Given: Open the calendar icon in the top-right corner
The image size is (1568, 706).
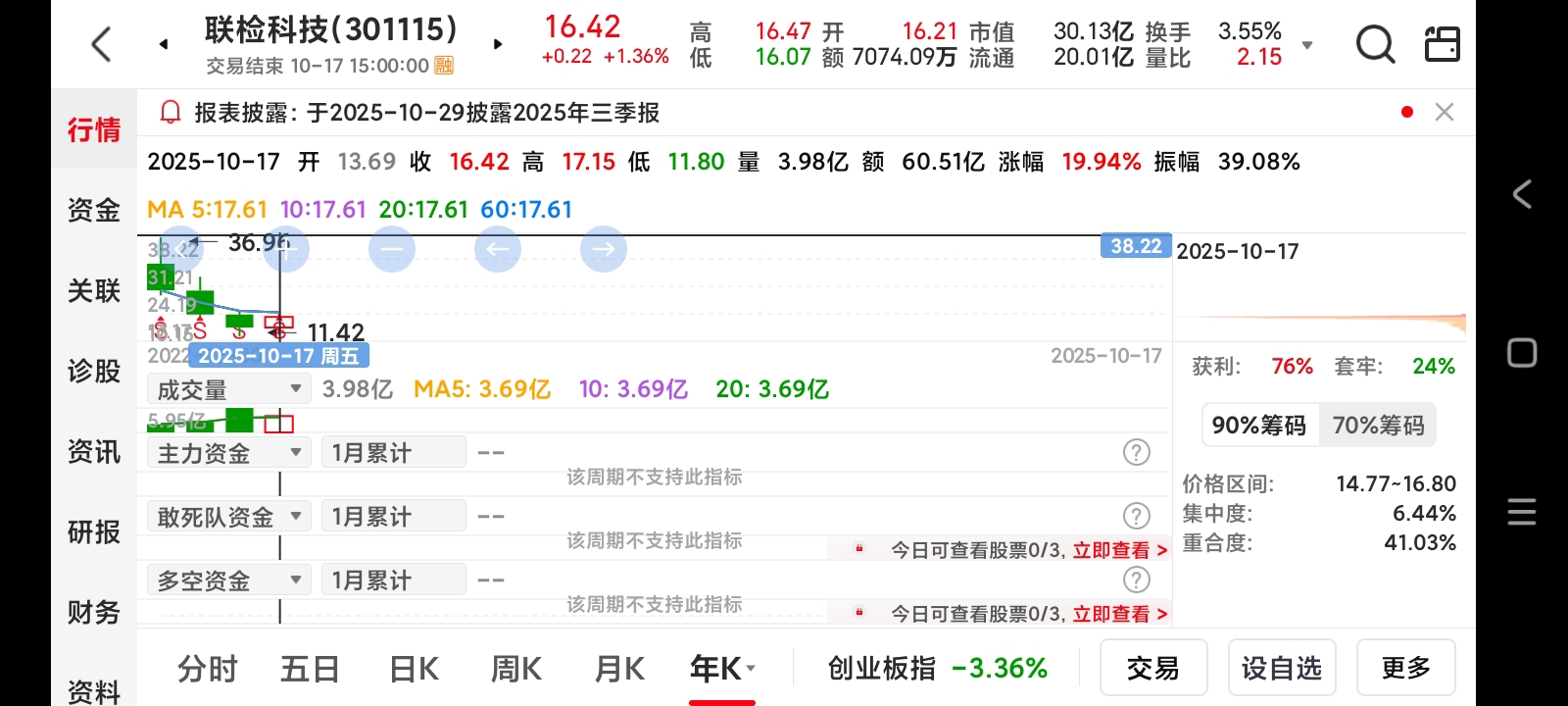Looking at the screenshot, I should (x=1442, y=44).
